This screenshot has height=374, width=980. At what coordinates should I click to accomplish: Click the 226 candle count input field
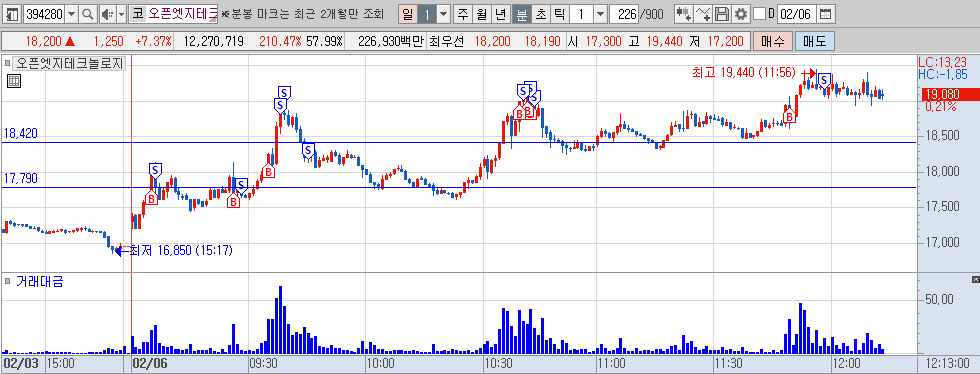click(623, 14)
